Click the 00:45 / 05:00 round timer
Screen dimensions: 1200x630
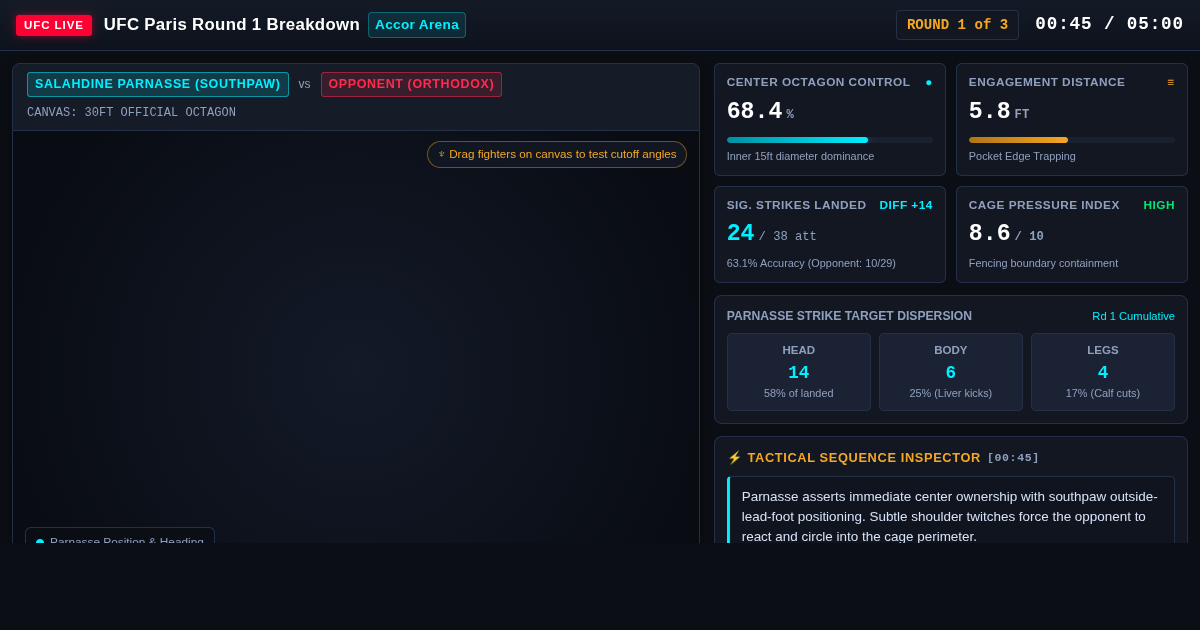pos(1109,24)
